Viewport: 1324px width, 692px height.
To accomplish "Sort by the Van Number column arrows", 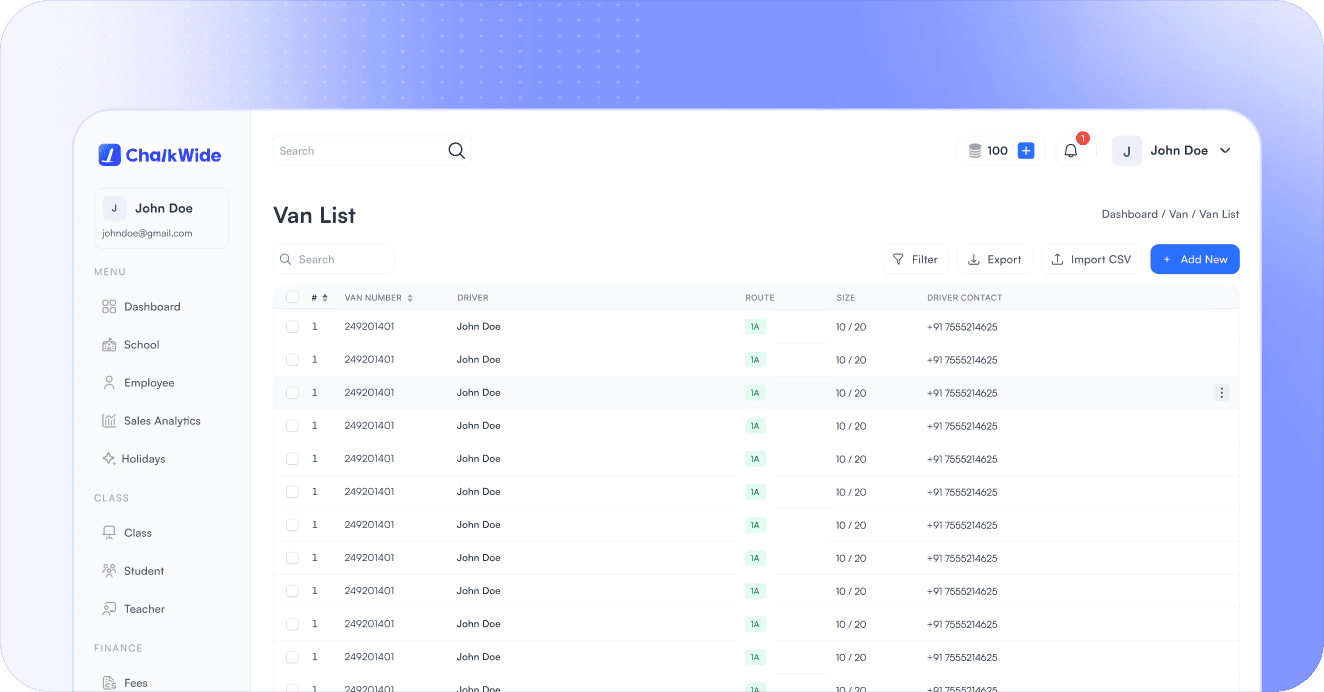I will (x=410, y=298).
